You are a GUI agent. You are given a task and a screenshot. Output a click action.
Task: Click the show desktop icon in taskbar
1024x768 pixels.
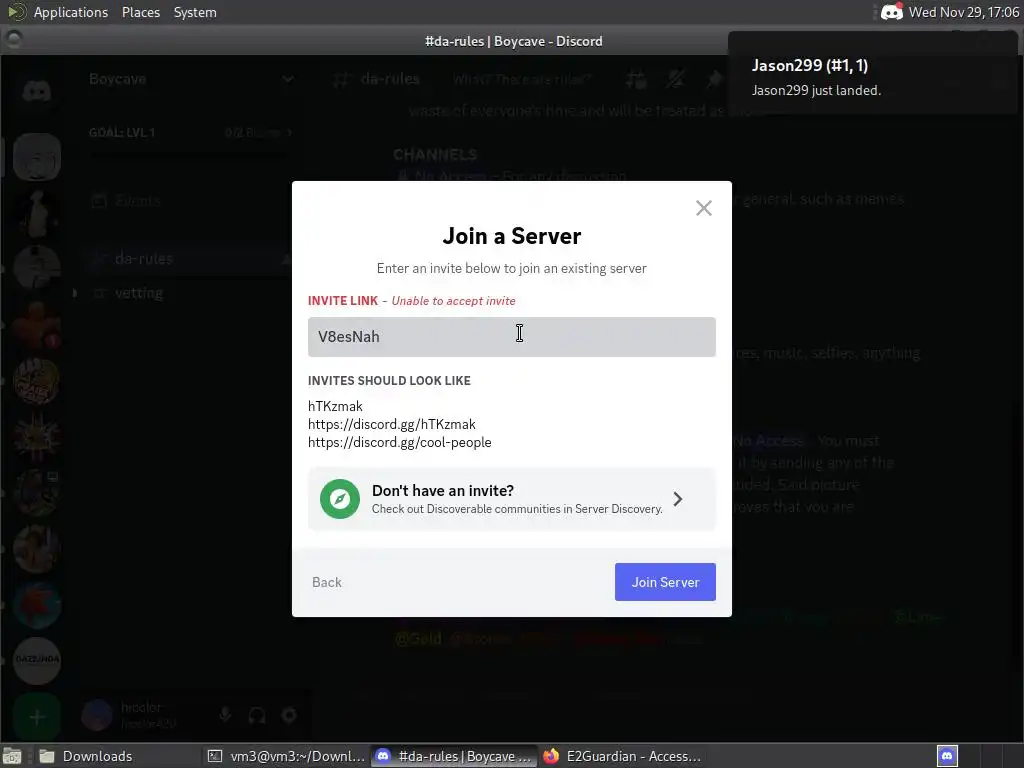(x=12, y=756)
